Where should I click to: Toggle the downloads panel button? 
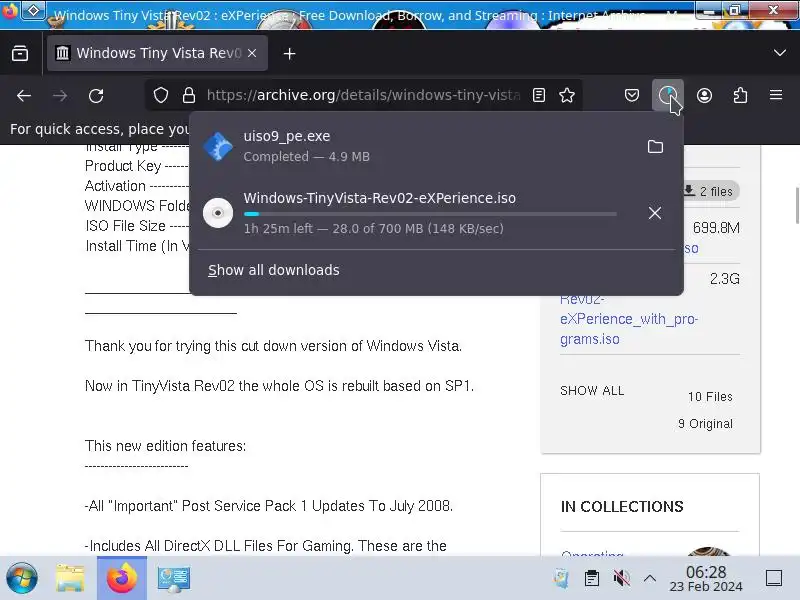coord(667,95)
